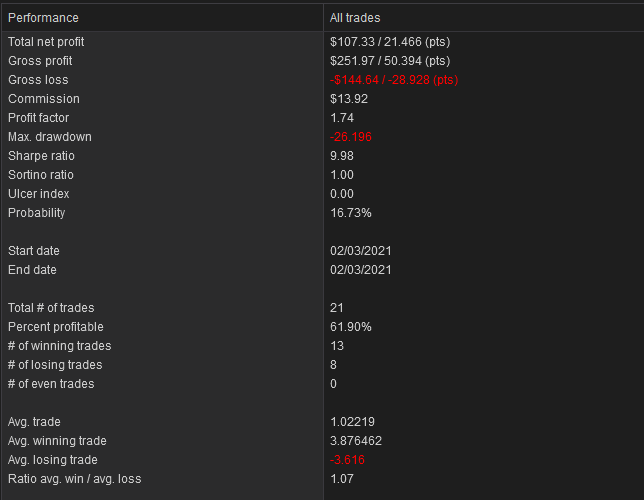Click the Ulcer index row
Screen dimensions: 644x500
pyautogui.click(x=323, y=194)
